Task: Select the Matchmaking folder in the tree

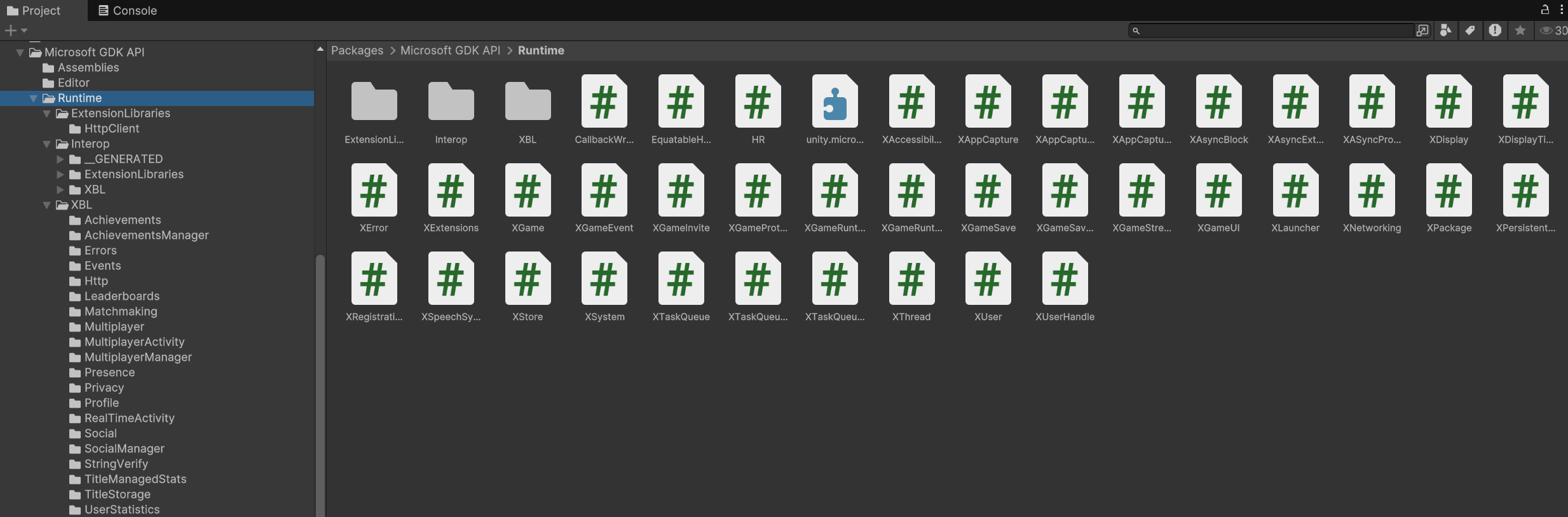Action: (121, 311)
